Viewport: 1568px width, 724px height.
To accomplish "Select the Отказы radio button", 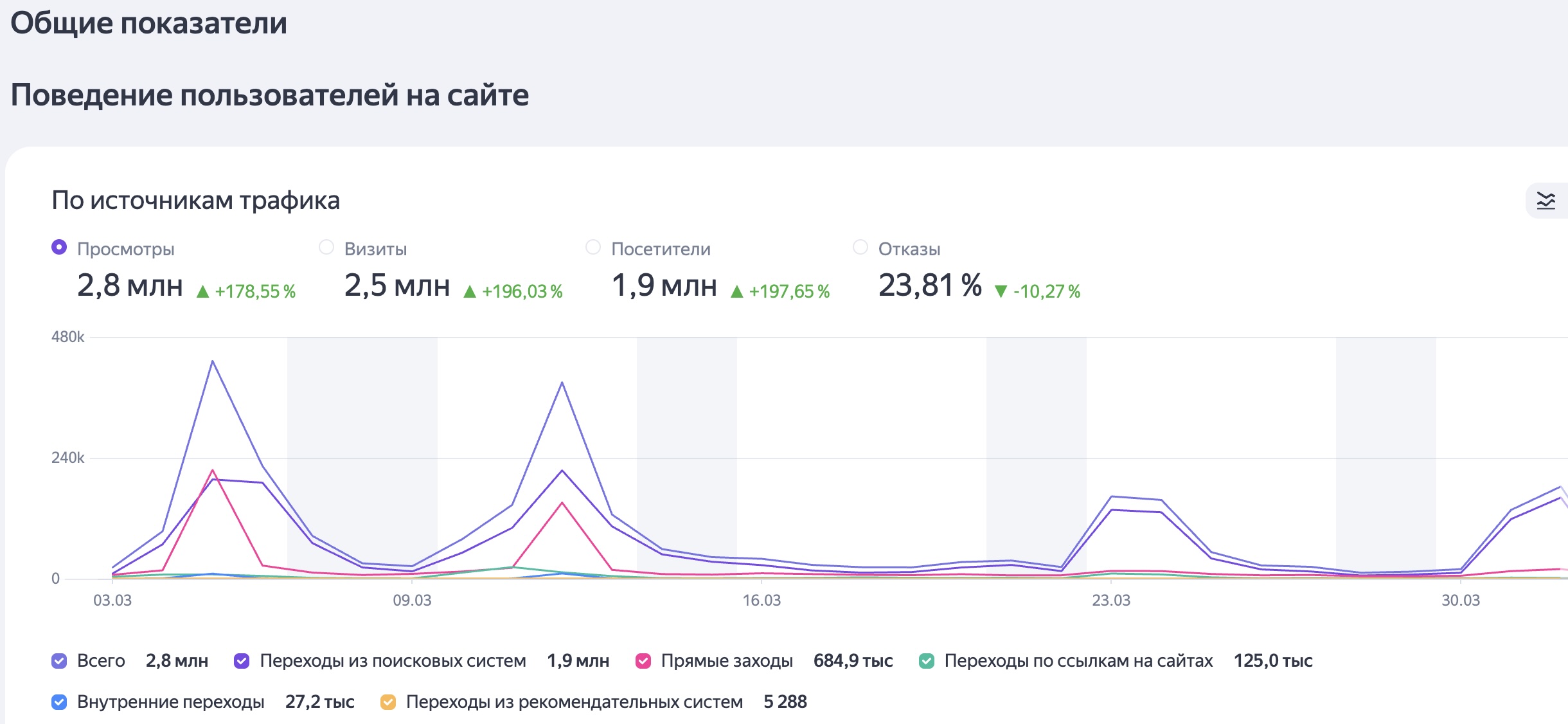I will point(860,248).
